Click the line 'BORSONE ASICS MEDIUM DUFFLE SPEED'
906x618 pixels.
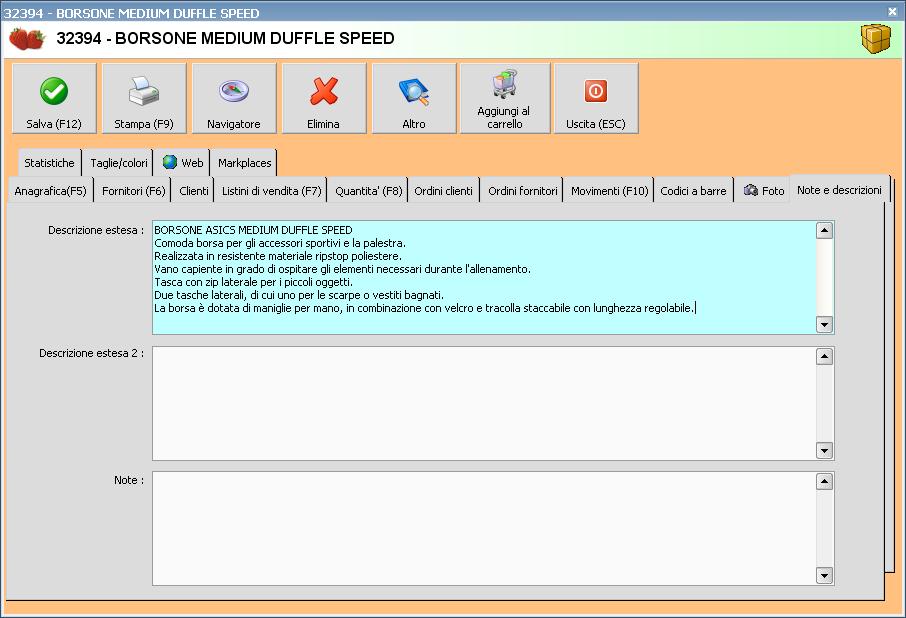(253, 230)
